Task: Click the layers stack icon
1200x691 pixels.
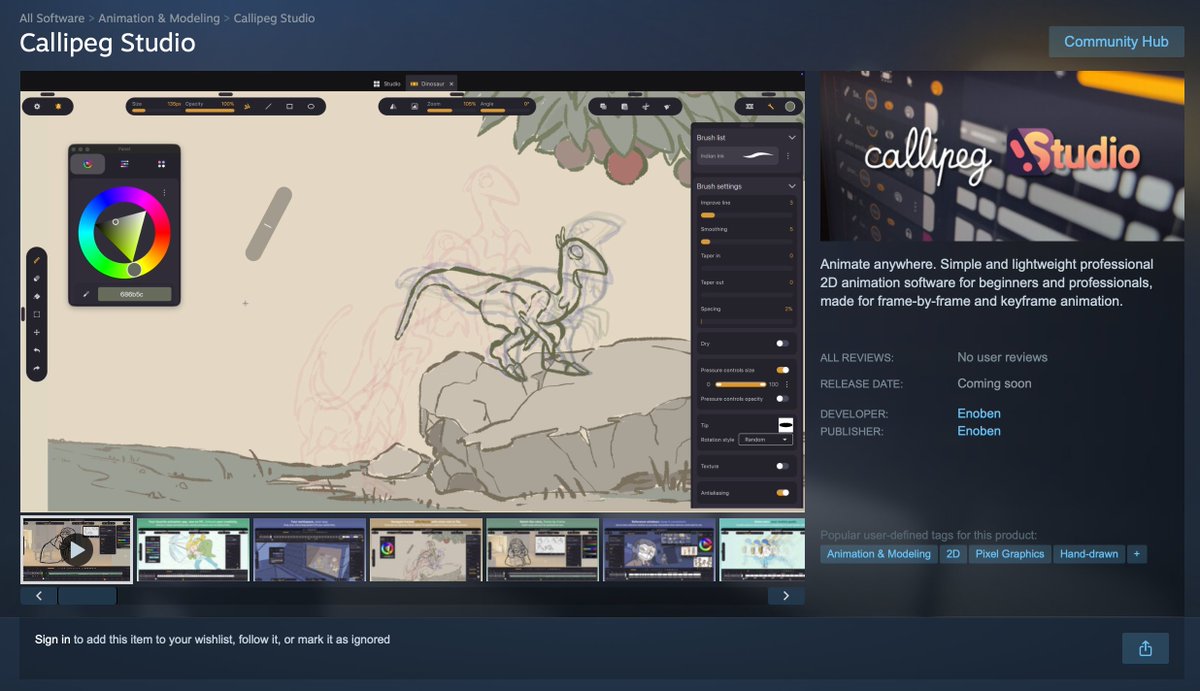Action: click(603, 105)
